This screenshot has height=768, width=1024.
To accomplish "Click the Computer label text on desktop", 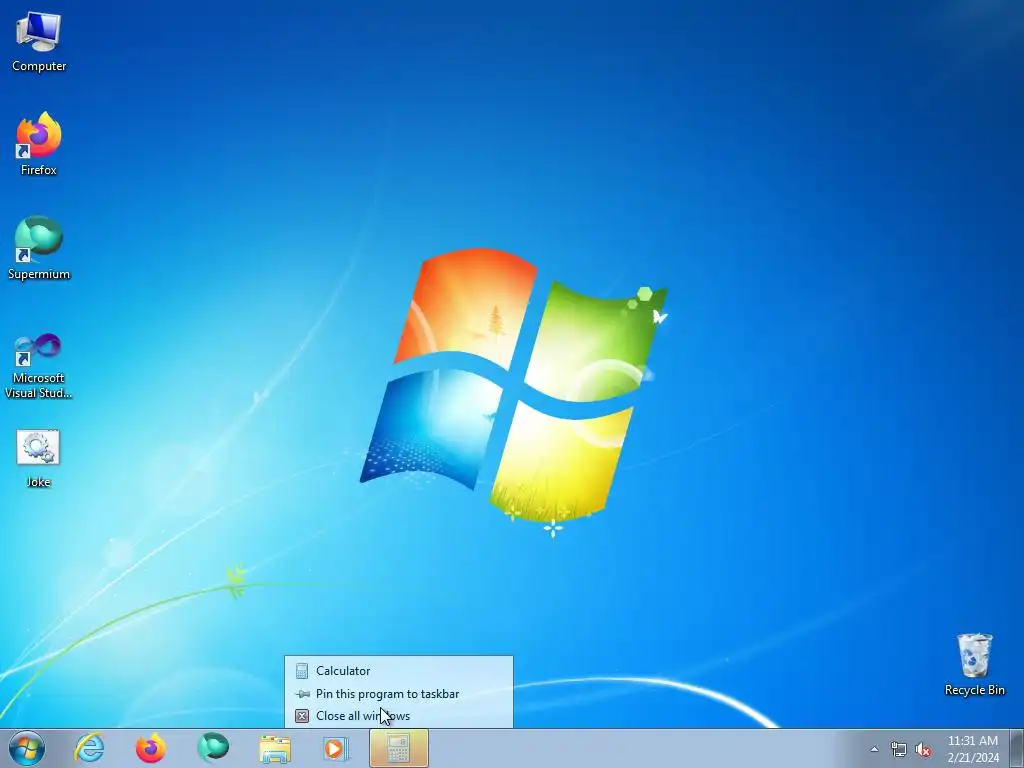I will [39, 66].
